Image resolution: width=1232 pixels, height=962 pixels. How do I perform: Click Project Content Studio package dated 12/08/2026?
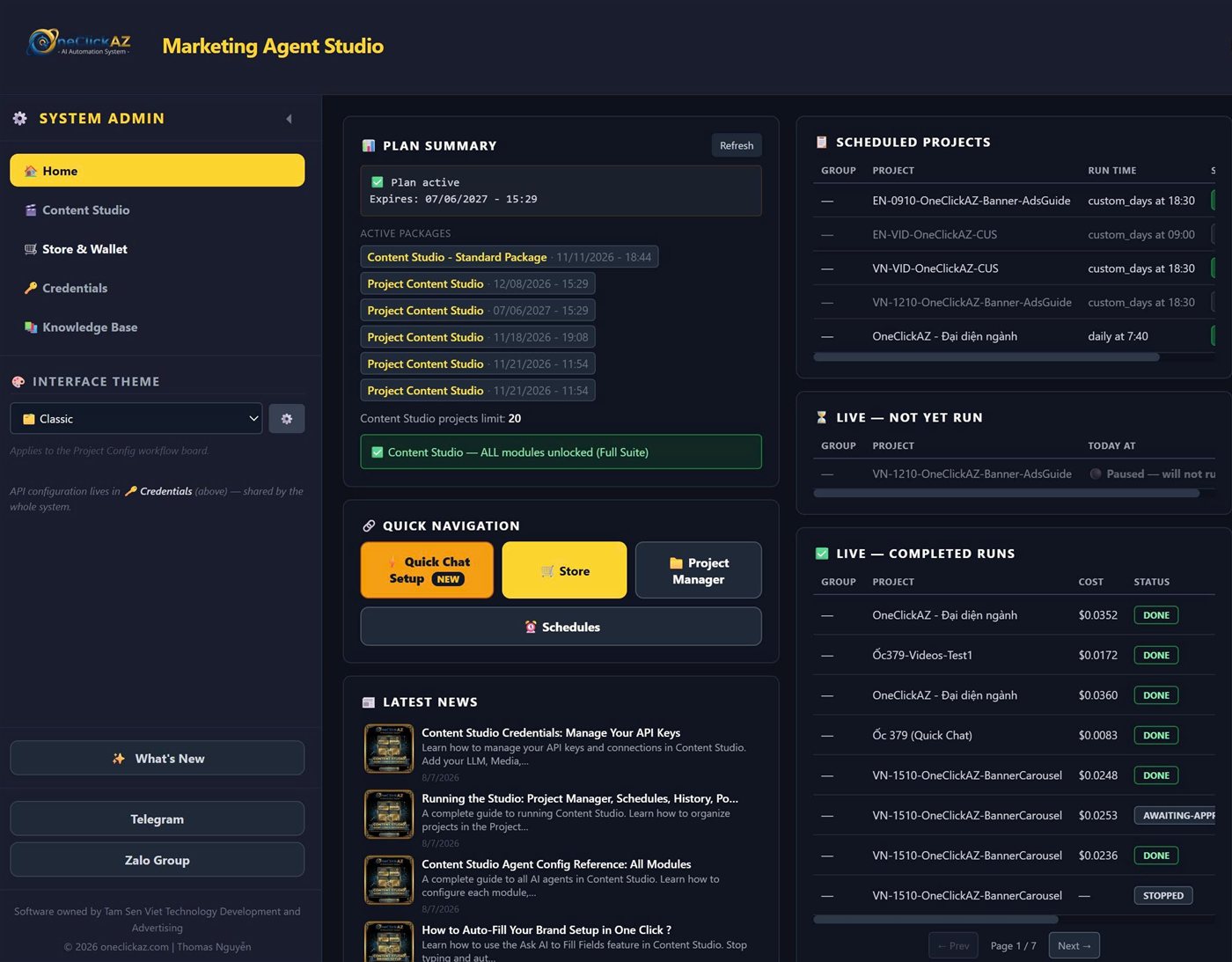click(478, 283)
